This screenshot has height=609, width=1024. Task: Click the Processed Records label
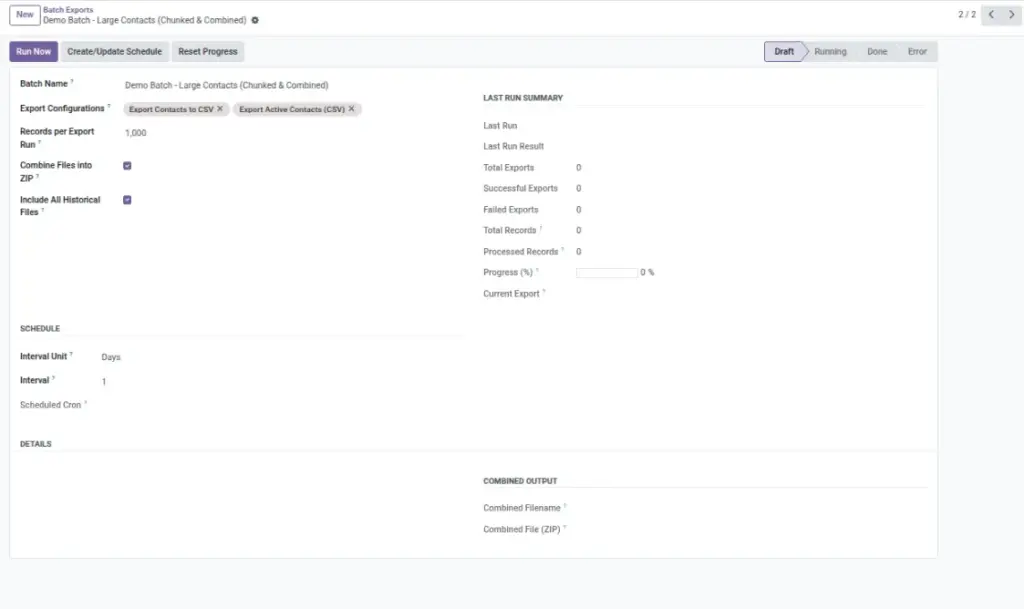(x=520, y=251)
